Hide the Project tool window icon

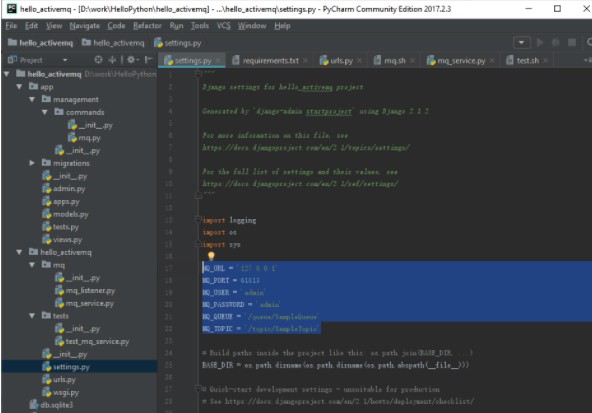(149, 60)
